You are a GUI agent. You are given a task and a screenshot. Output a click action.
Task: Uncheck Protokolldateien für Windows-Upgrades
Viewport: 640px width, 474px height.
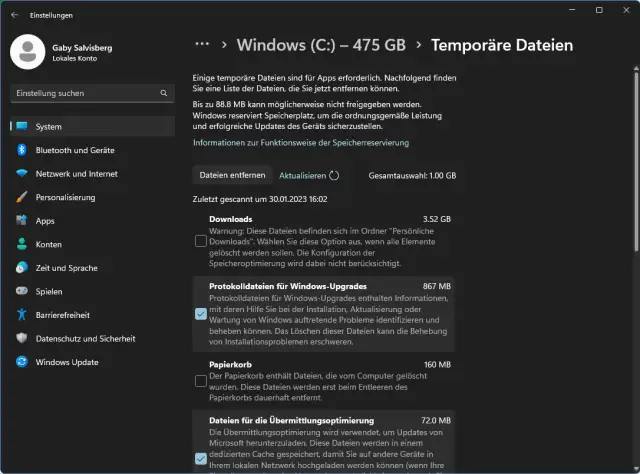[x=201, y=313]
